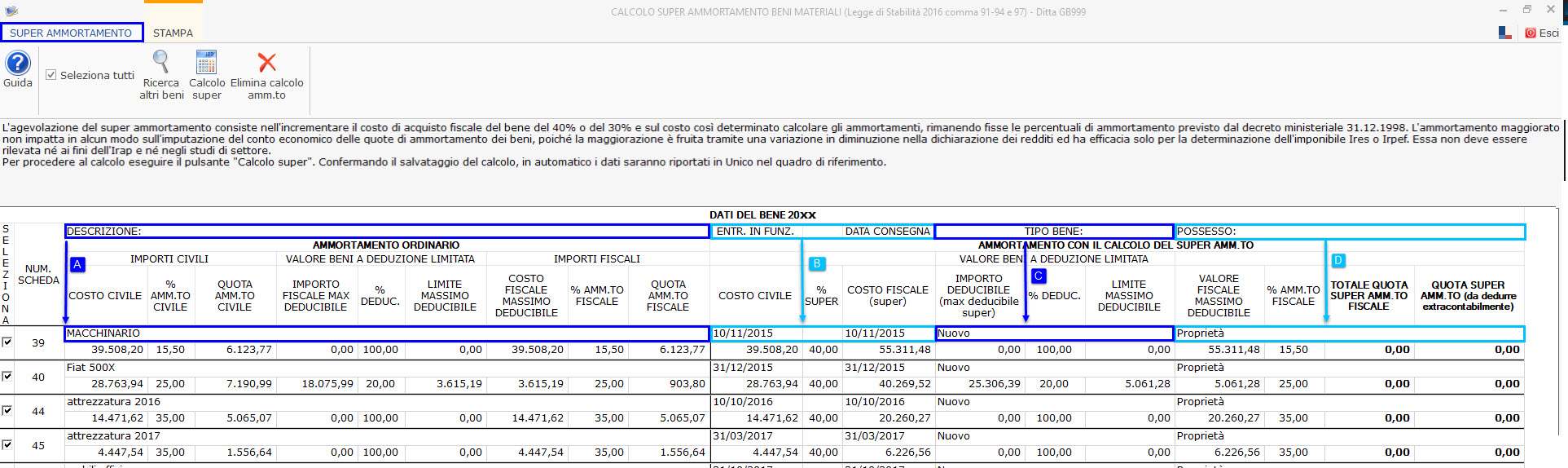Run the Calcolo super calculator icon

coord(207,62)
